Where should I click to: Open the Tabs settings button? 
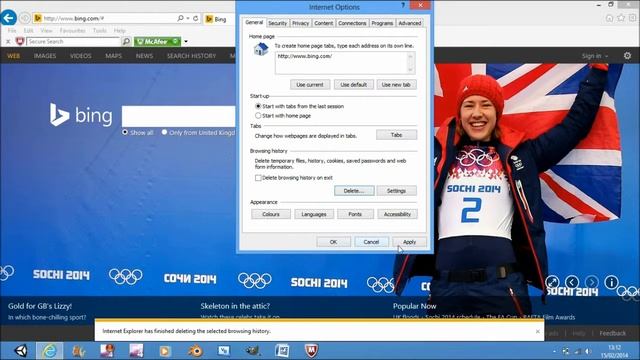[396, 135]
